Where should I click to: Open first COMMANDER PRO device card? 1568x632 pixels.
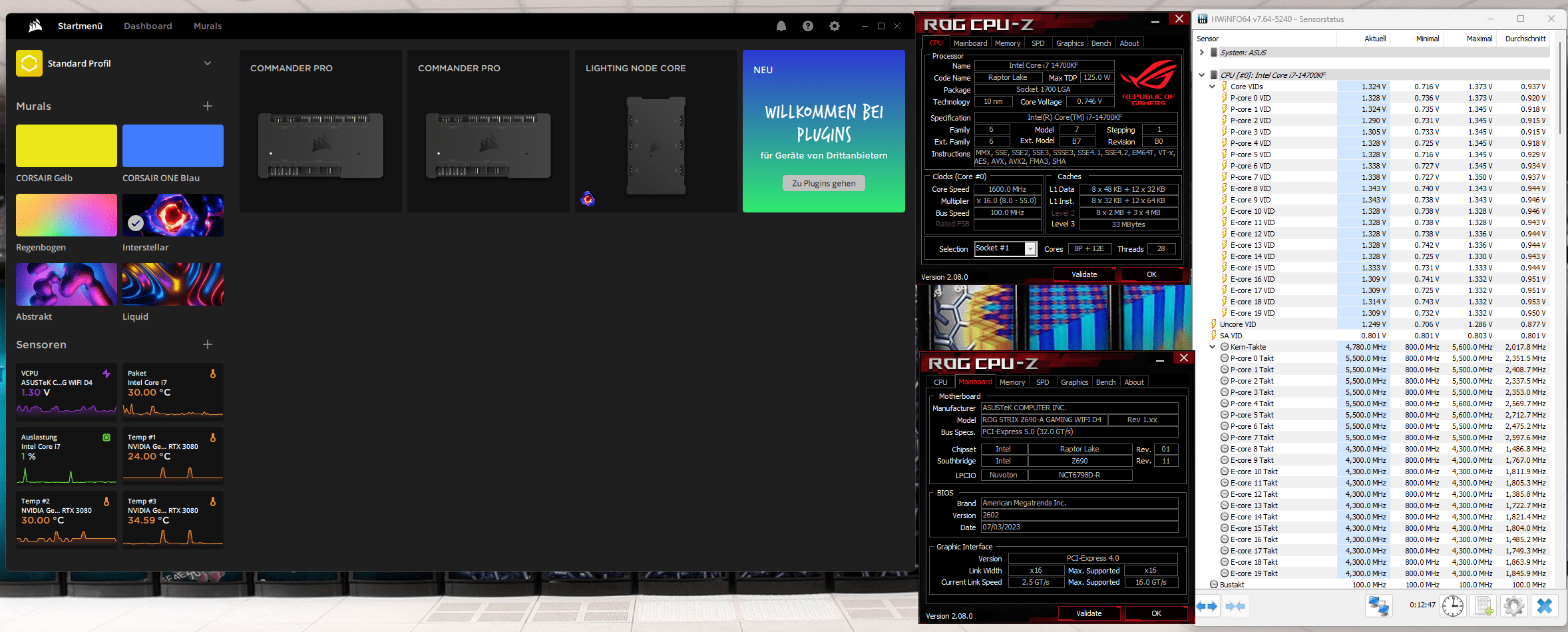pyautogui.click(x=321, y=131)
